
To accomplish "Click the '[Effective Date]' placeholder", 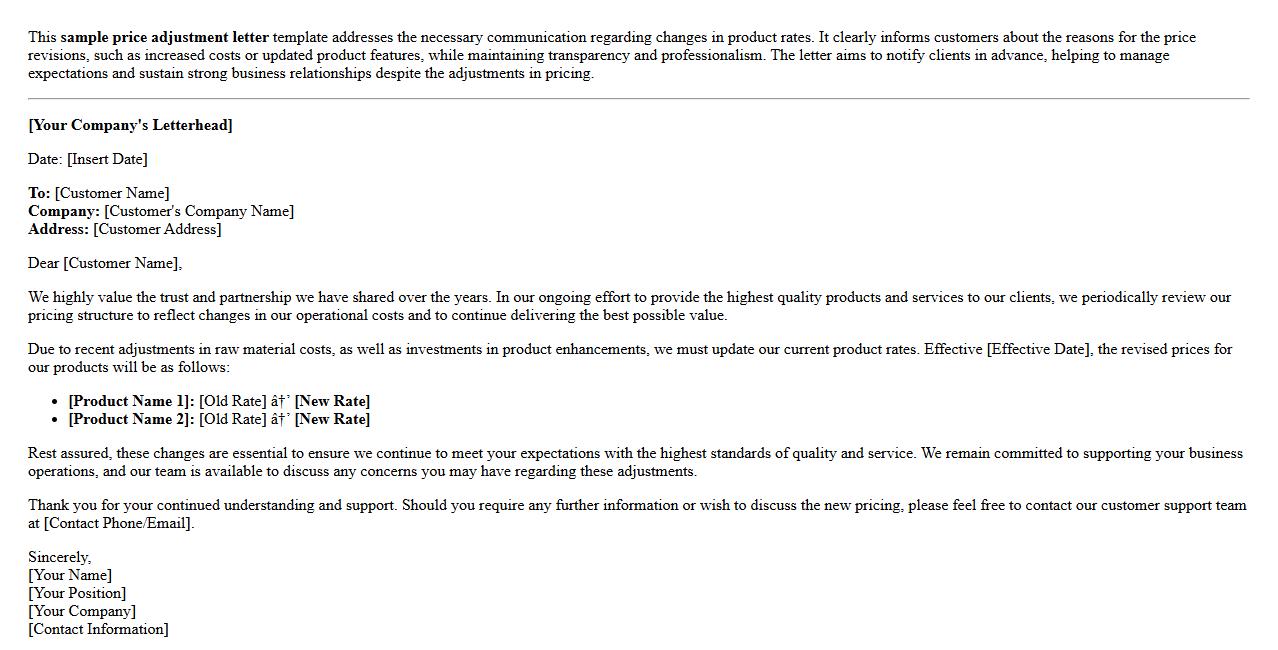I will [x=1040, y=349].
